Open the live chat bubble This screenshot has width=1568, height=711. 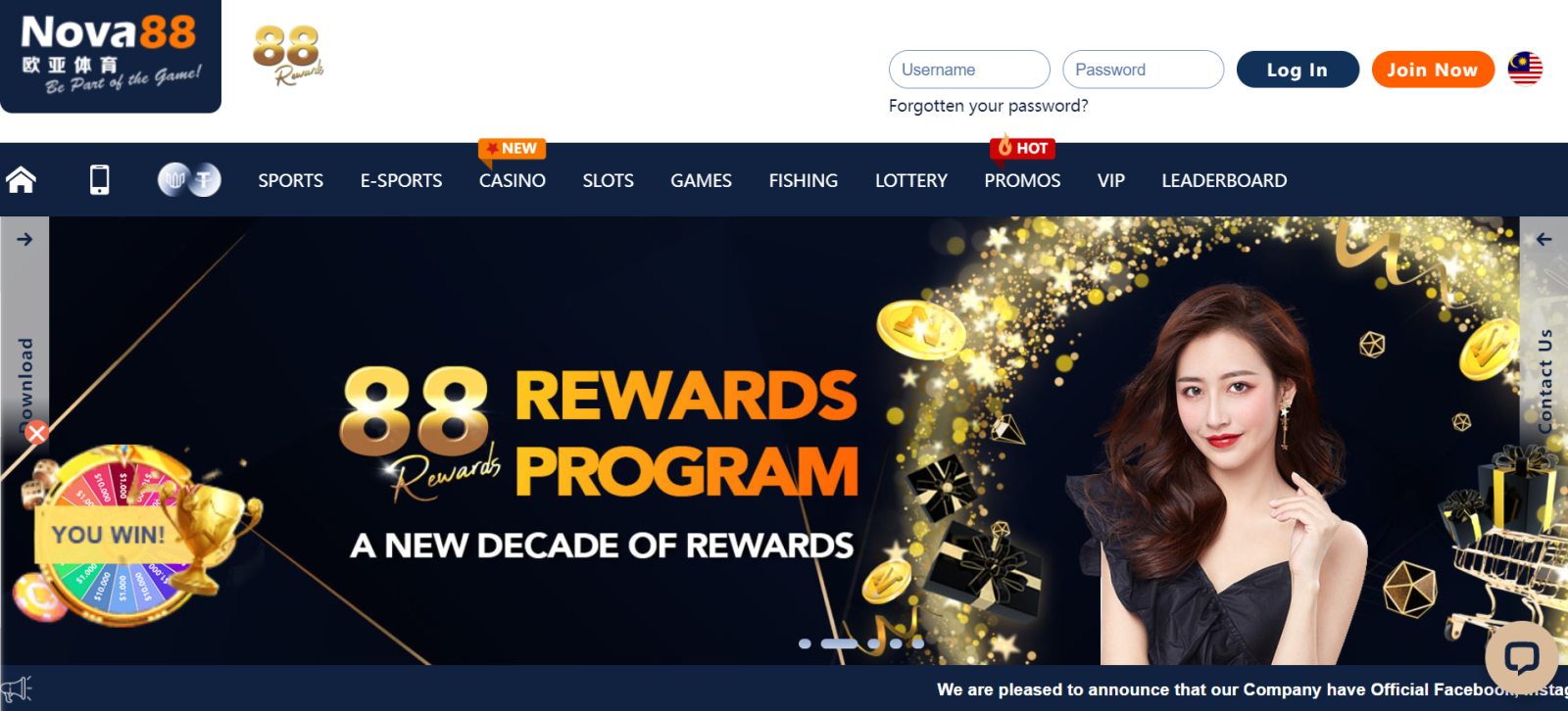click(x=1521, y=656)
